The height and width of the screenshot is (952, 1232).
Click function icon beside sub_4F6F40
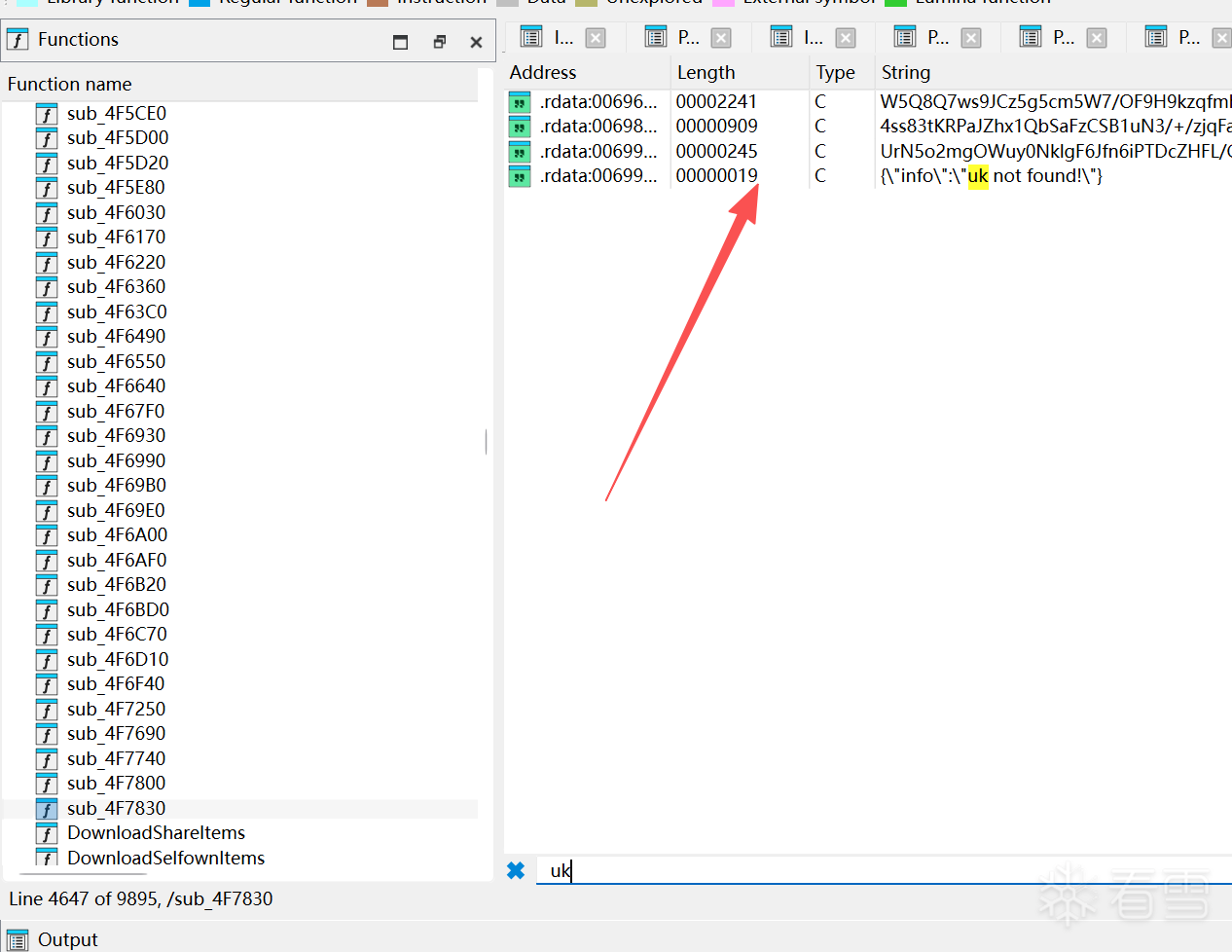(x=47, y=684)
